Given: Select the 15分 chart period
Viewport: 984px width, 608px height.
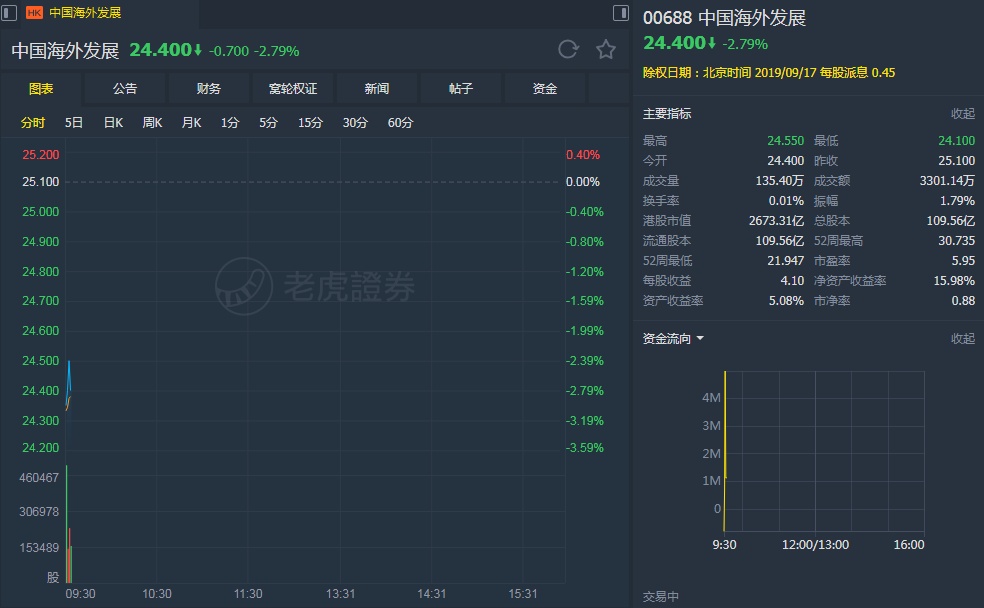Looking at the screenshot, I should [x=310, y=122].
